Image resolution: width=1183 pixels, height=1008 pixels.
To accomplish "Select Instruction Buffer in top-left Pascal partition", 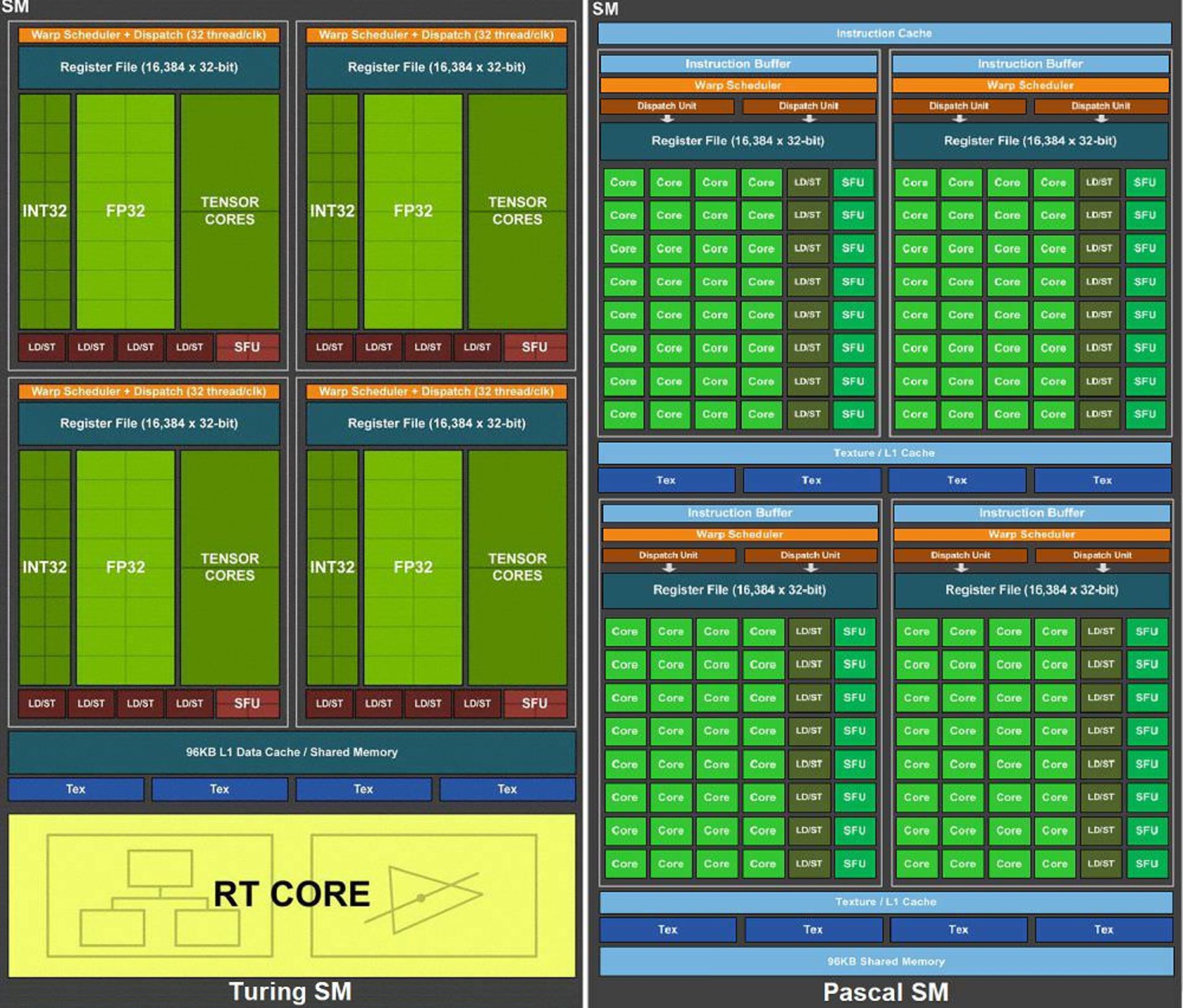I will [x=738, y=64].
